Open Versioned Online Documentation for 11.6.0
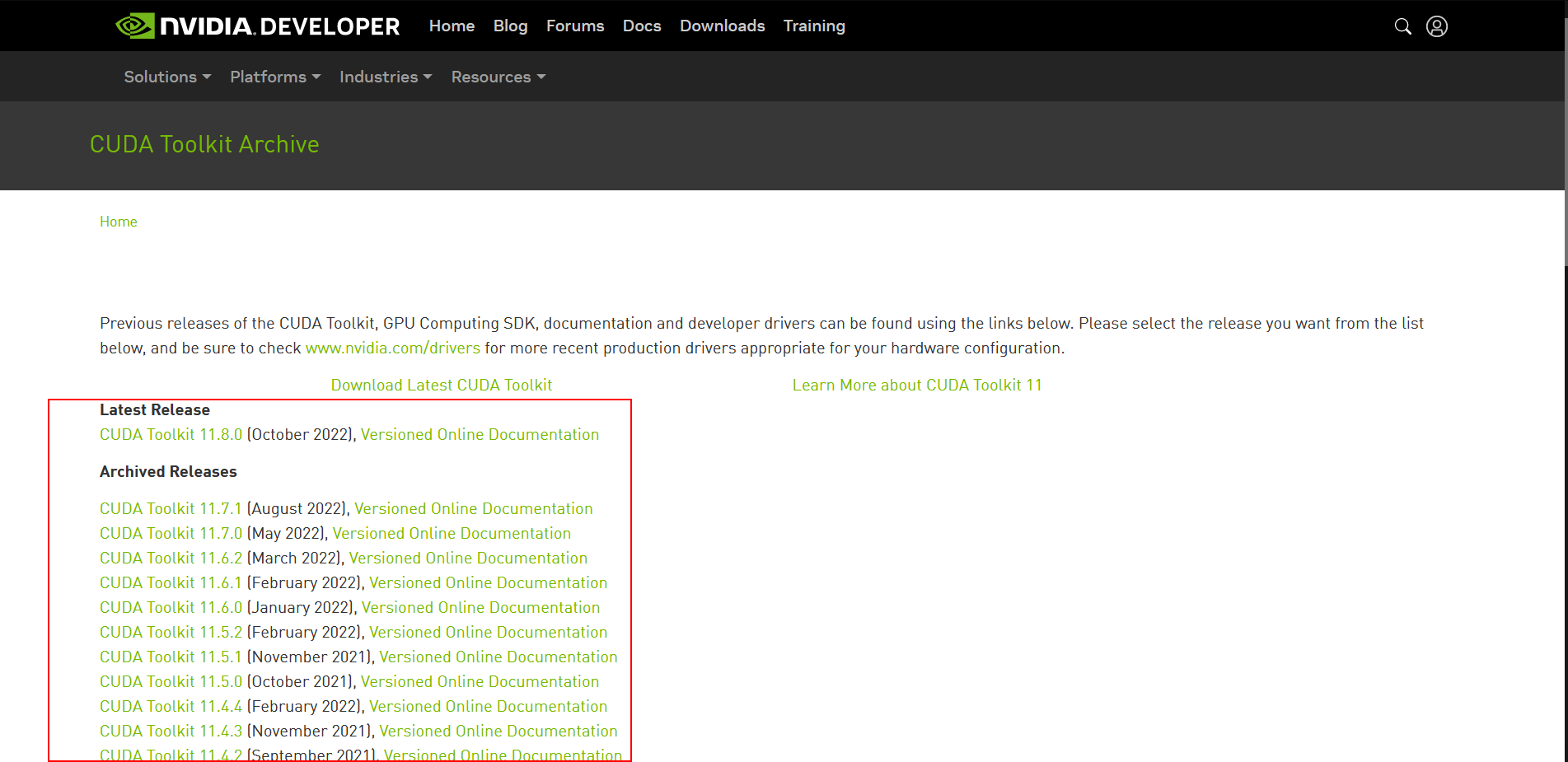Image resolution: width=1568 pixels, height=762 pixels. [480, 607]
